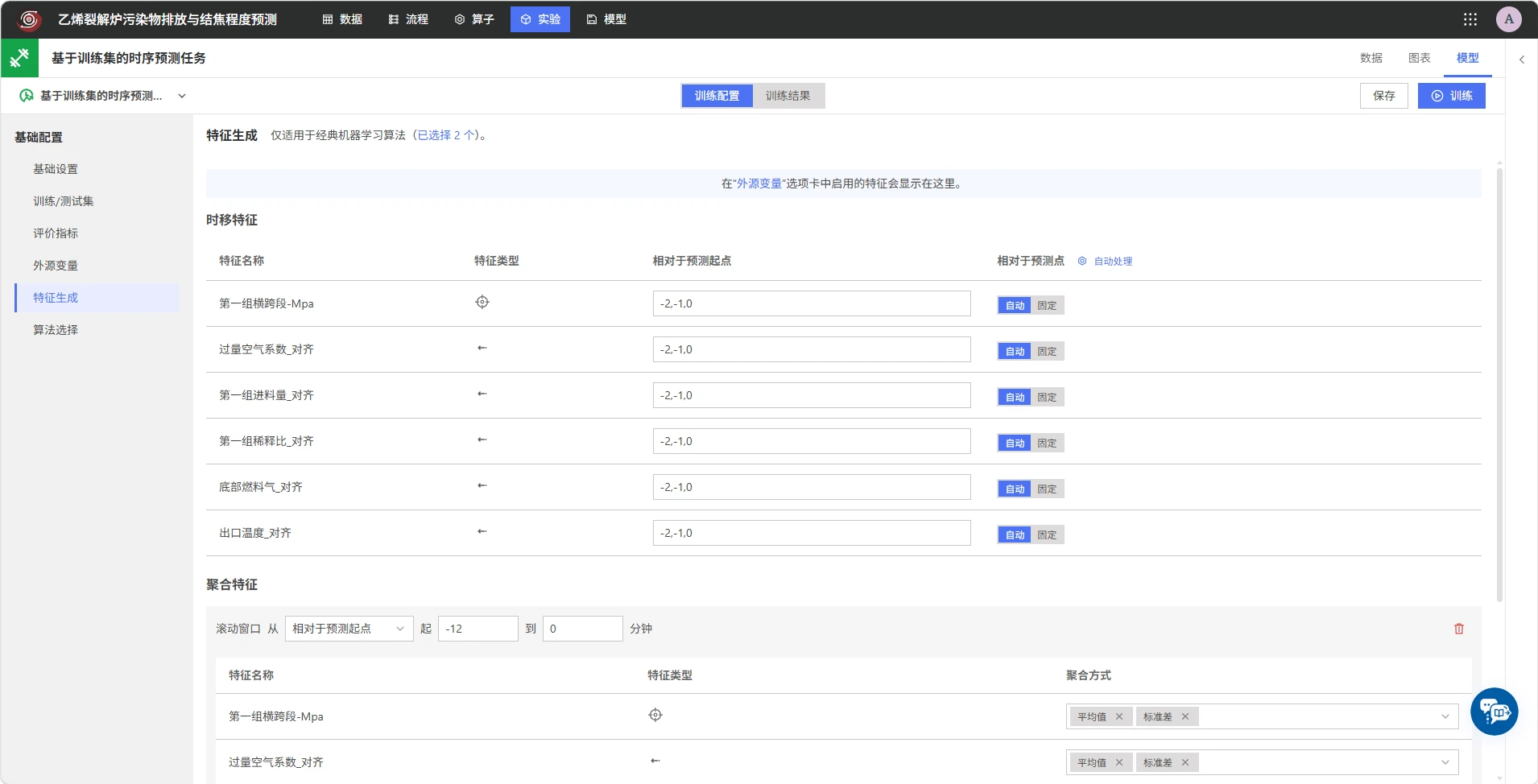Screen dimensions: 1538x784
Task: Click the 保存 button
Action: [x=1384, y=96]
